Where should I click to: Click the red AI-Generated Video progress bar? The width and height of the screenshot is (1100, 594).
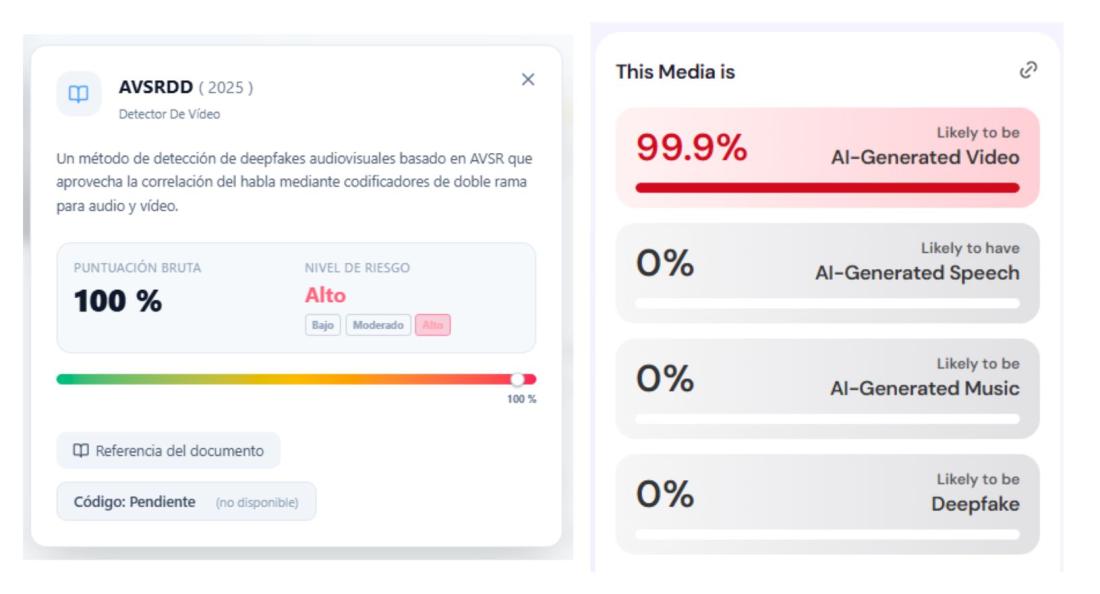(827, 187)
